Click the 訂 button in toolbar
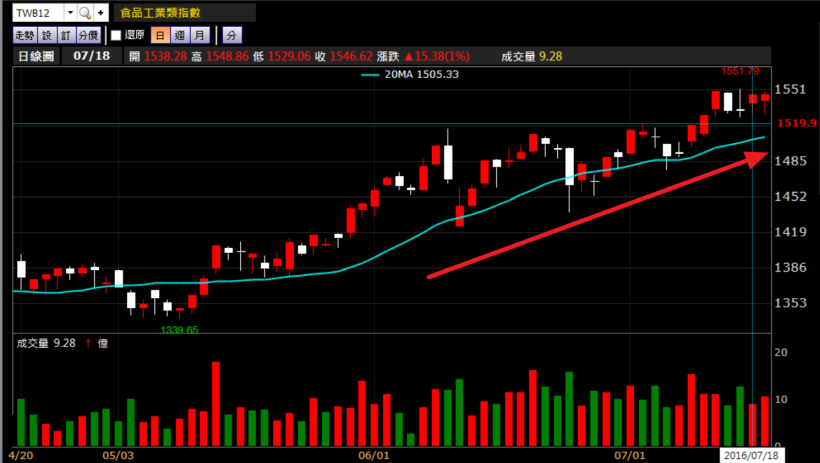The height and width of the screenshot is (463, 820). click(x=66, y=36)
